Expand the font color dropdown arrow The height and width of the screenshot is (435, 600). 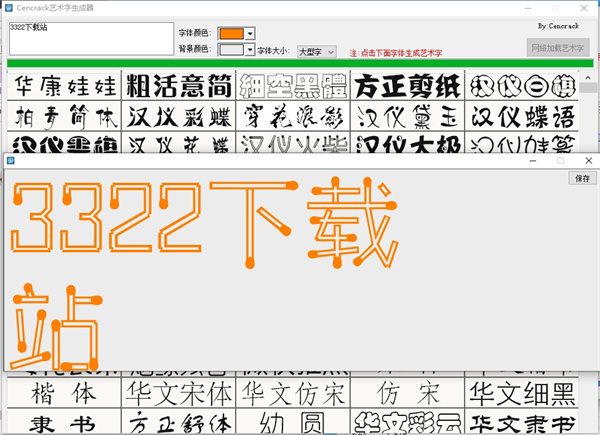coord(250,33)
